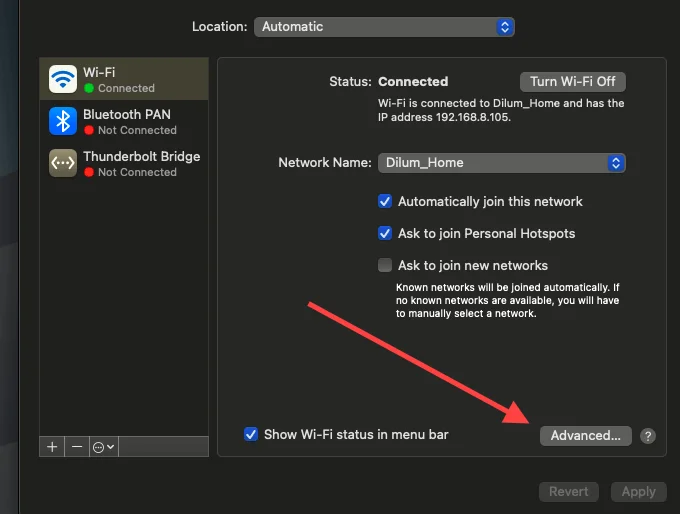Select Wi-Fi Connected row label
680x514 pixels.
pyautogui.click(x=124, y=79)
